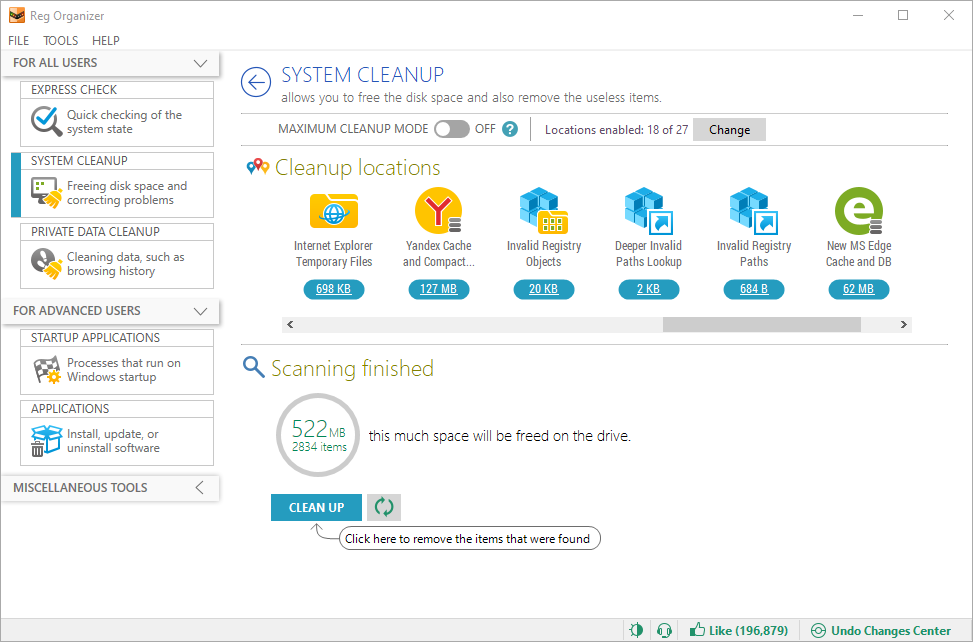The height and width of the screenshot is (642, 973).
Task: Rescan using the refresh icon beside Clean Up
Action: point(383,507)
